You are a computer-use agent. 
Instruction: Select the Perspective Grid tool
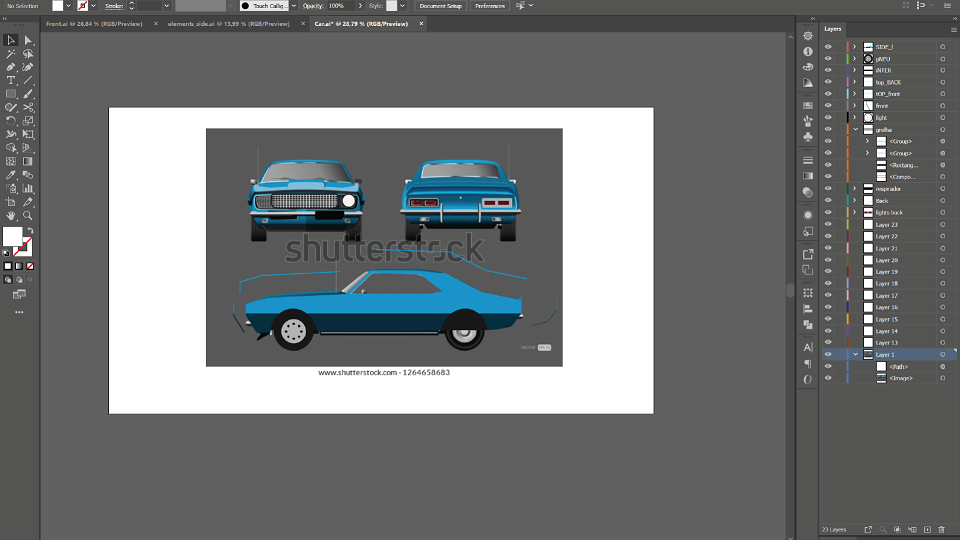tap(28, 148)
